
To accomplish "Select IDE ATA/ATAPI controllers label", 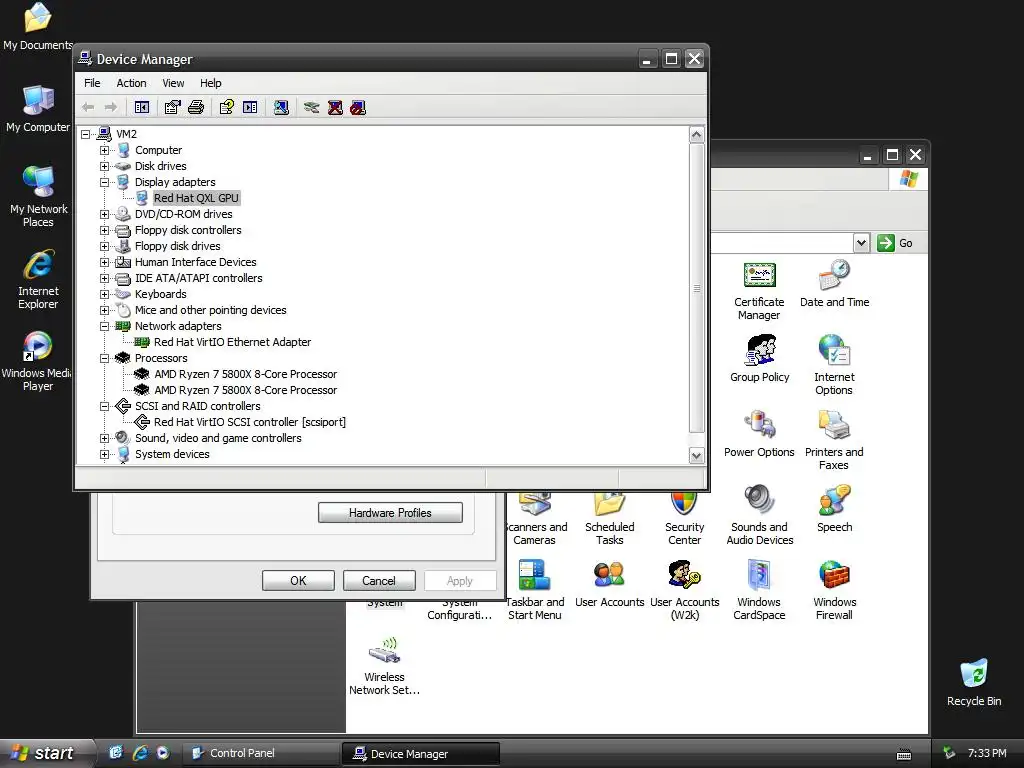I will click(x=199, y=278).
